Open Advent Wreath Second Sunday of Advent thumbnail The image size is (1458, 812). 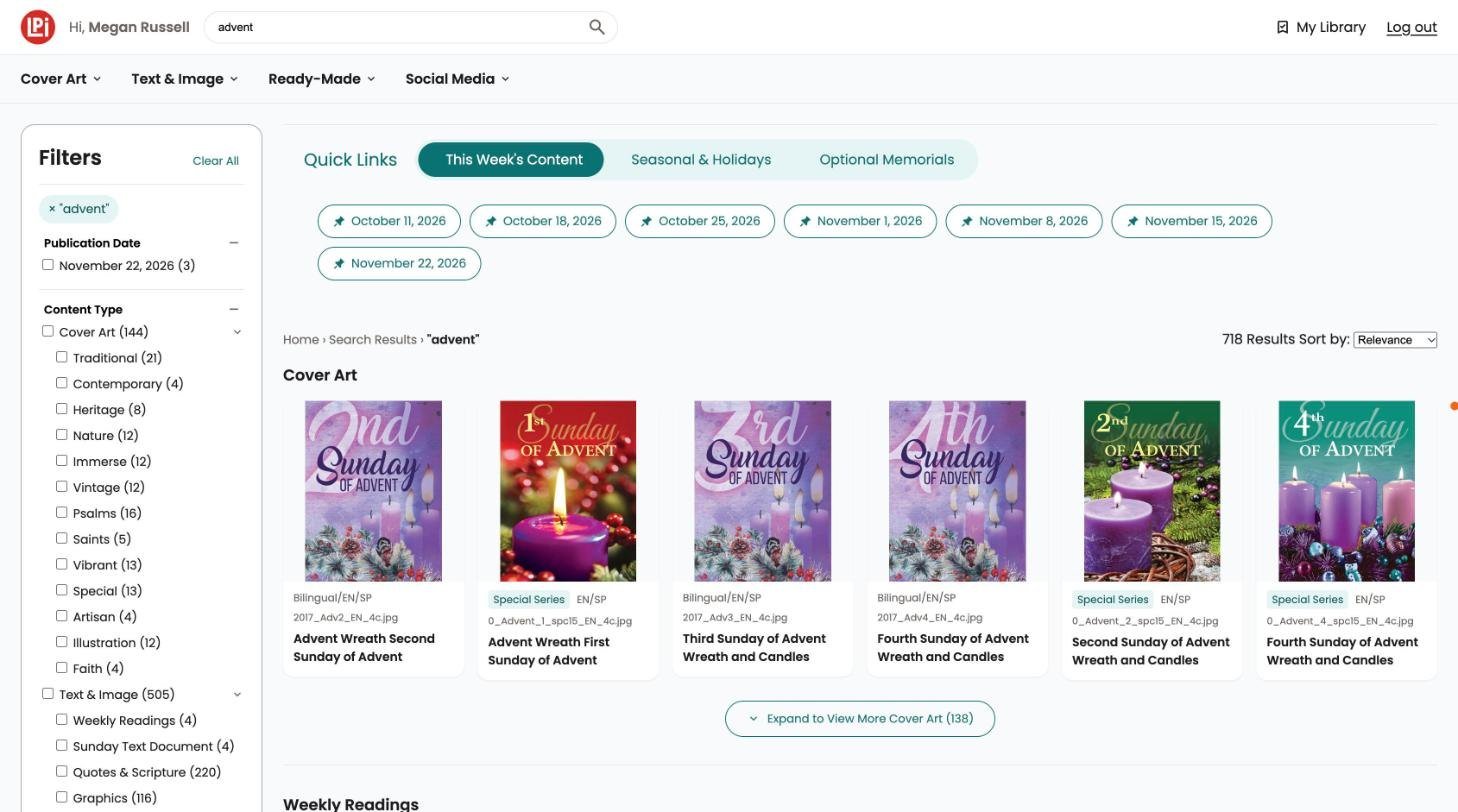tap(373, 491)
